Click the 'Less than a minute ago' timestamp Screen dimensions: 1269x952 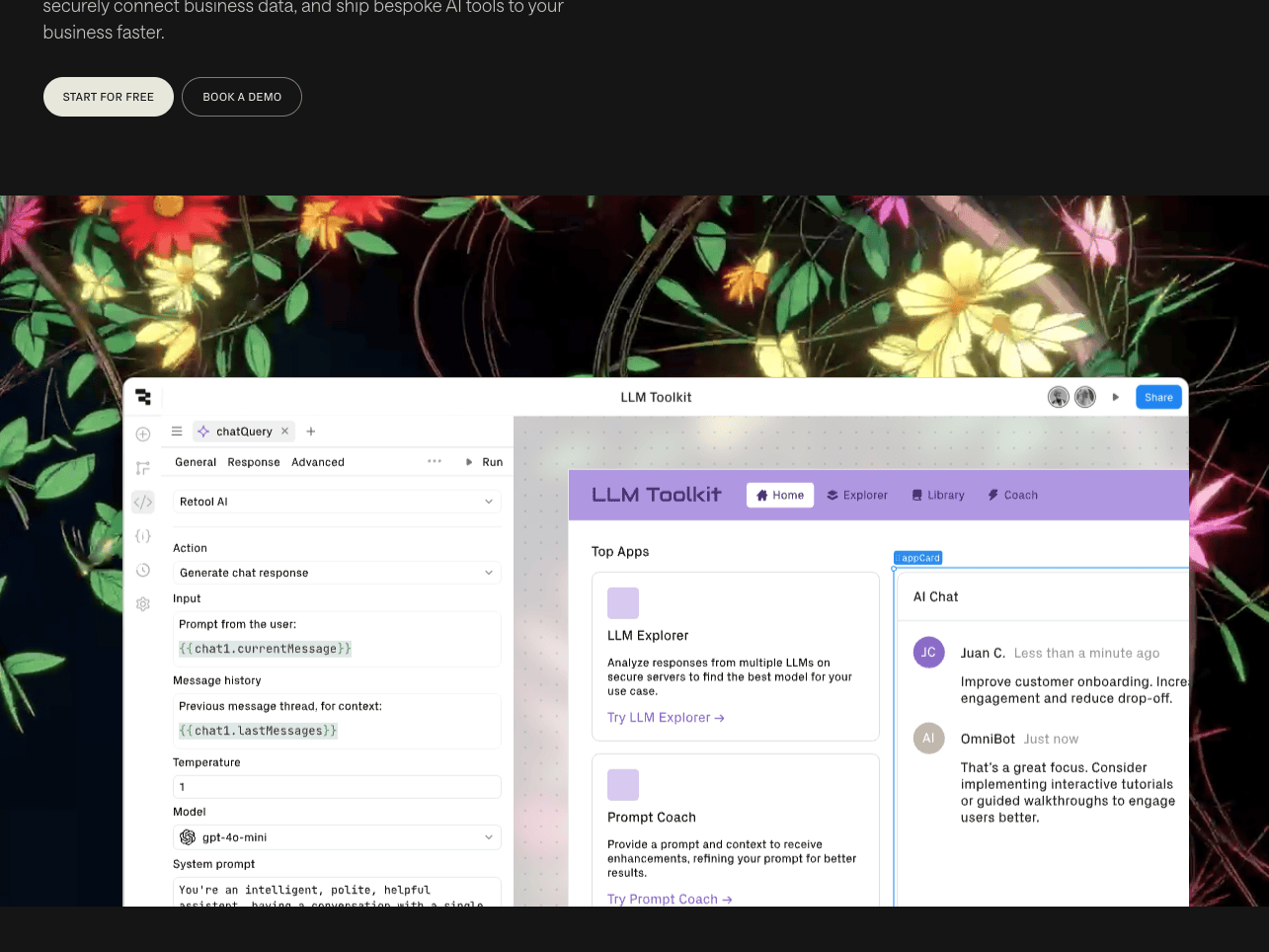(x=1087, y=653)
